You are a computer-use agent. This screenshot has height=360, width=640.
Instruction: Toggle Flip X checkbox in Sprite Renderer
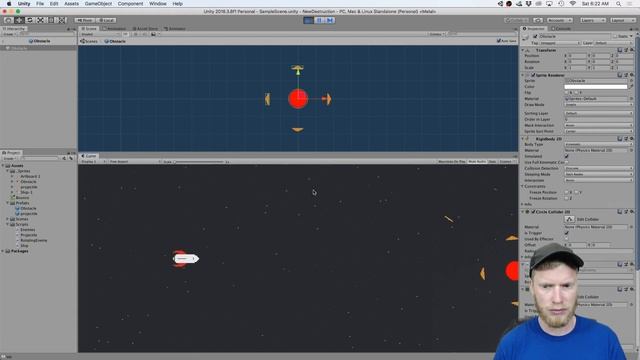pos(567,93)
